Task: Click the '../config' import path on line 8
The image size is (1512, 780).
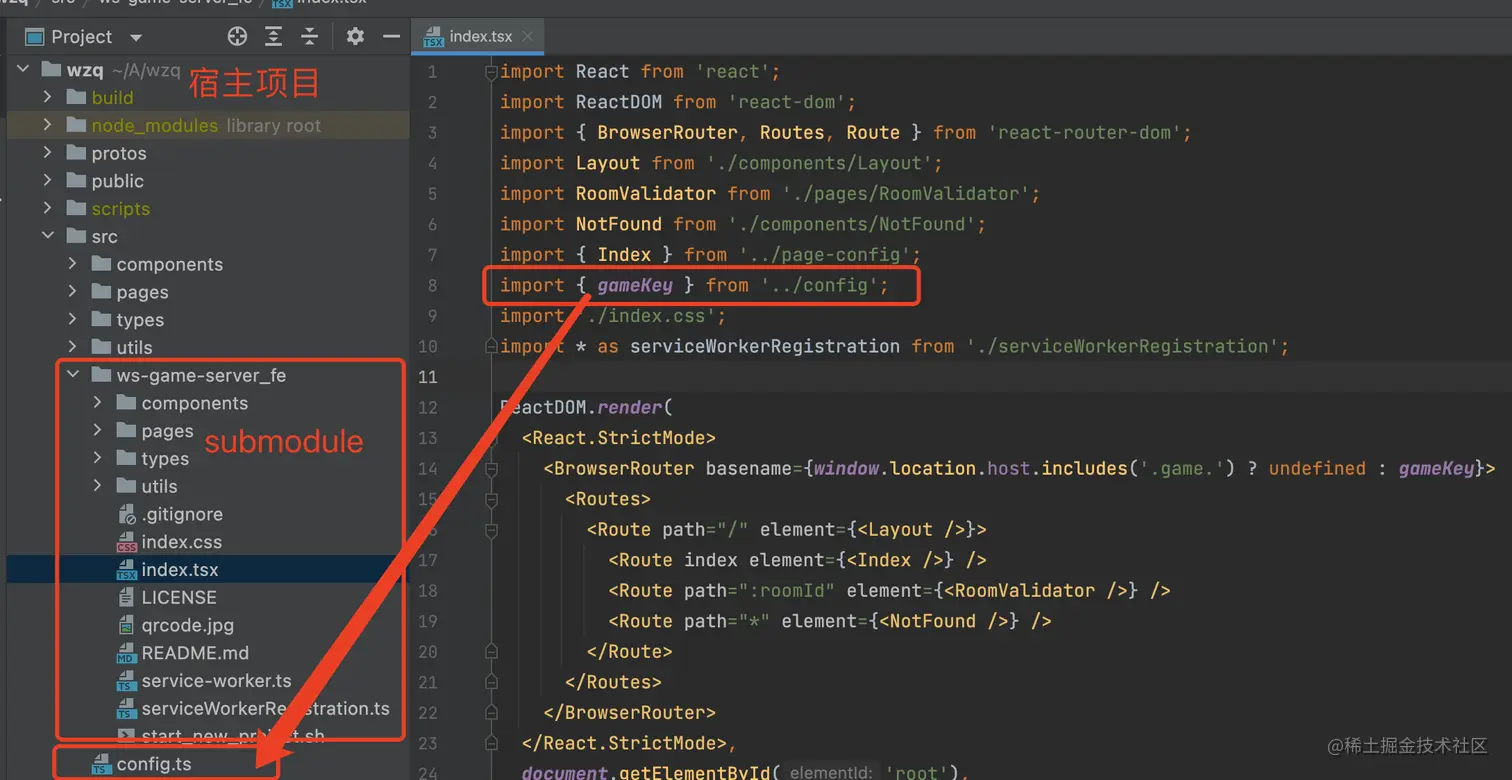Action: click(819, 285)
